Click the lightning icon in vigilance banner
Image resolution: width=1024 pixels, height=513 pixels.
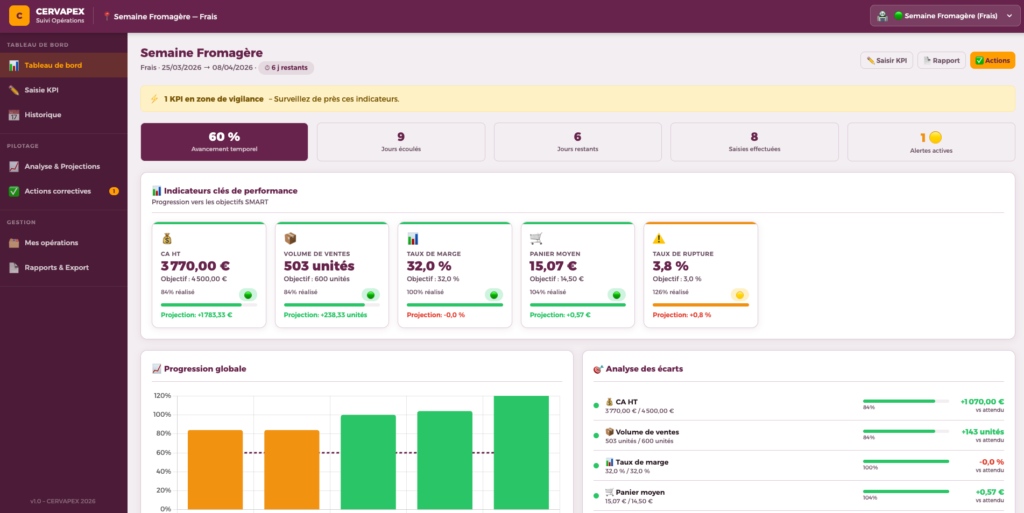click(x=154, y=99)
